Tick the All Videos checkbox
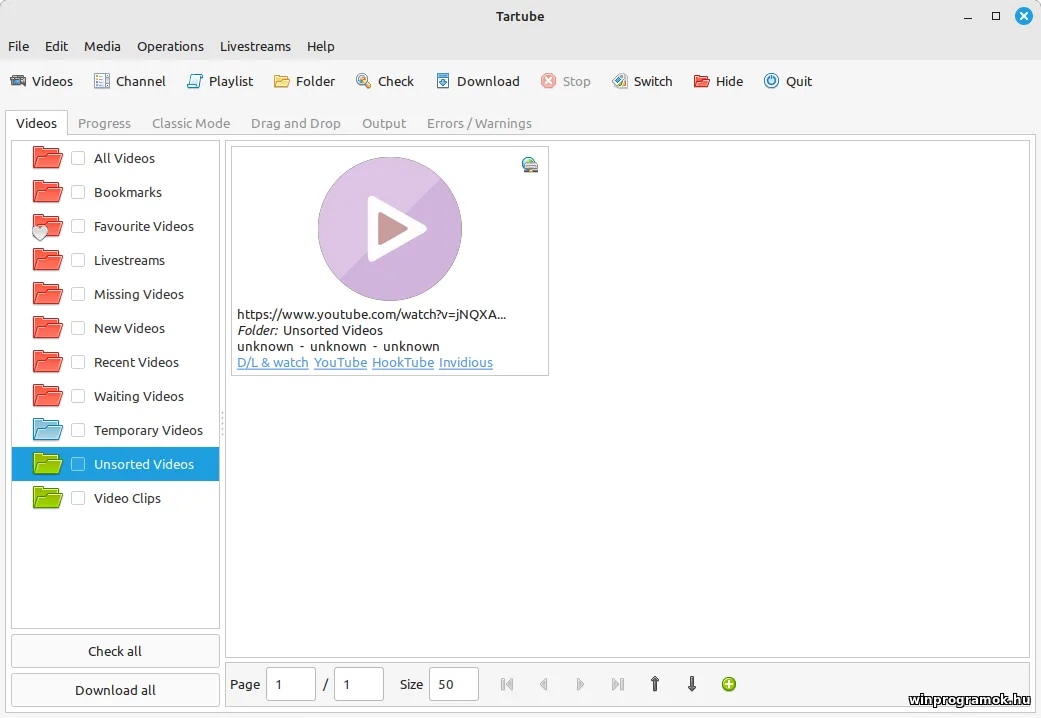 coord(78,158)
